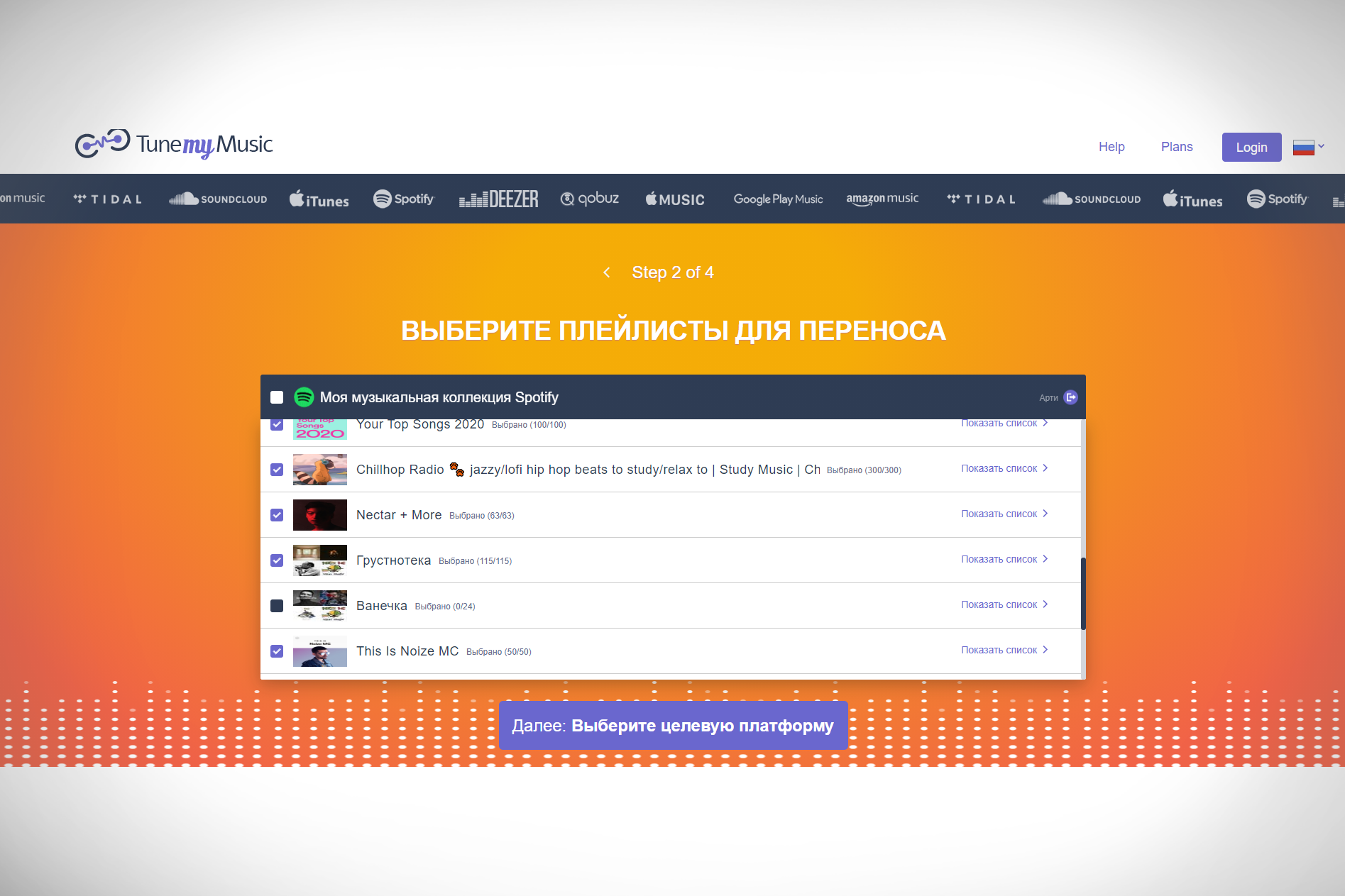1345x896 pixels.
Task: Uncheck the Chillhop Radio playlist checkbox
Action: tap(277, 470)
